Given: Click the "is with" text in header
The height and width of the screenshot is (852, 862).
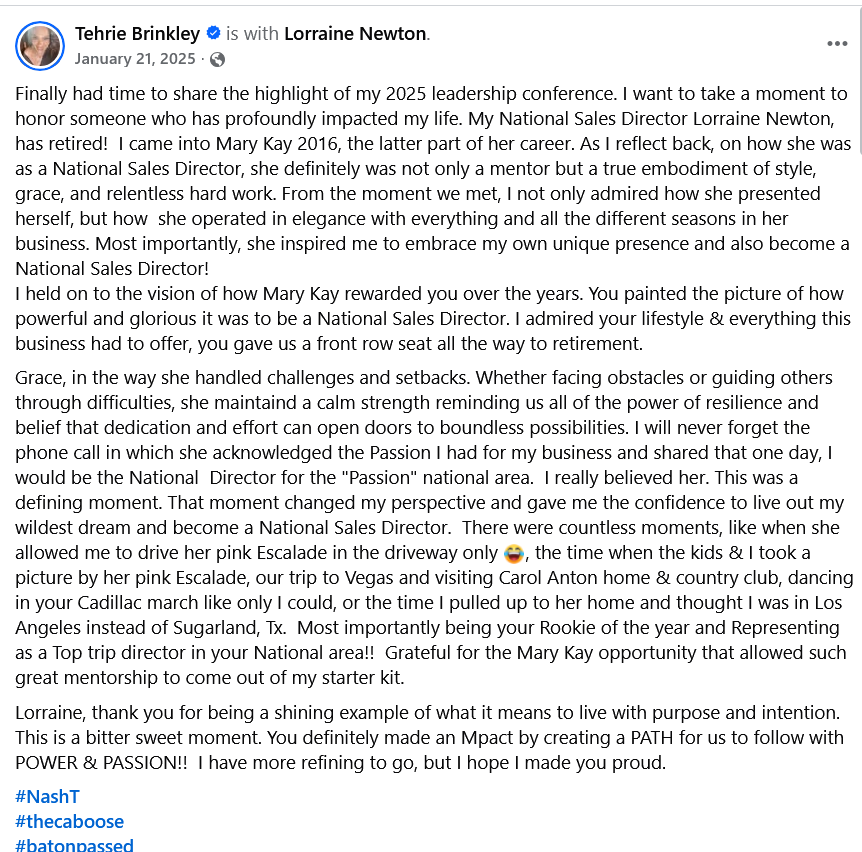Looking at the screenshot, I should click(x=253, y=34).
